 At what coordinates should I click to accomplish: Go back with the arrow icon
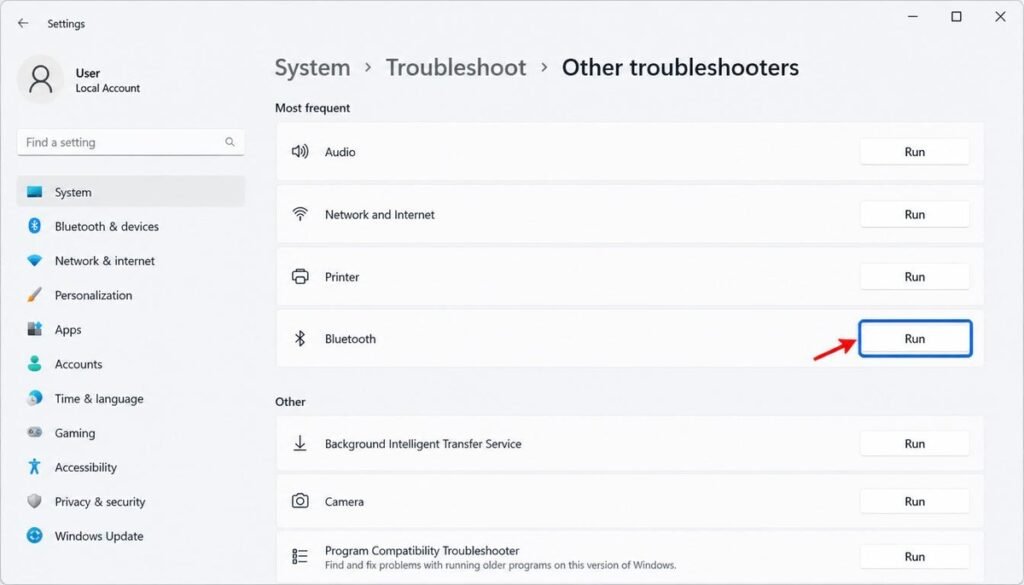pyautogui.click(x=23, y=23)
